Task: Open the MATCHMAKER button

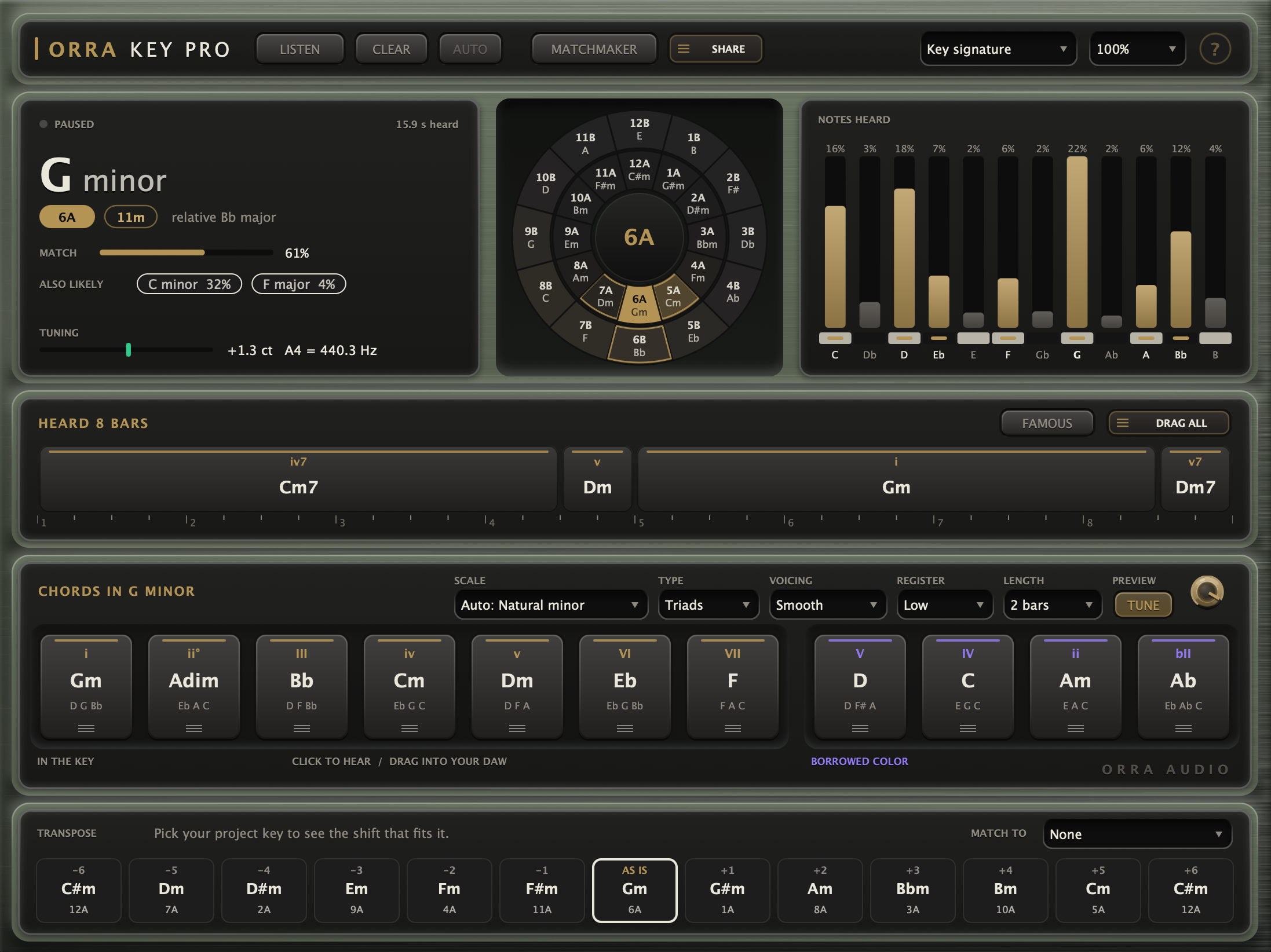Action: click(x=594, y=49)
